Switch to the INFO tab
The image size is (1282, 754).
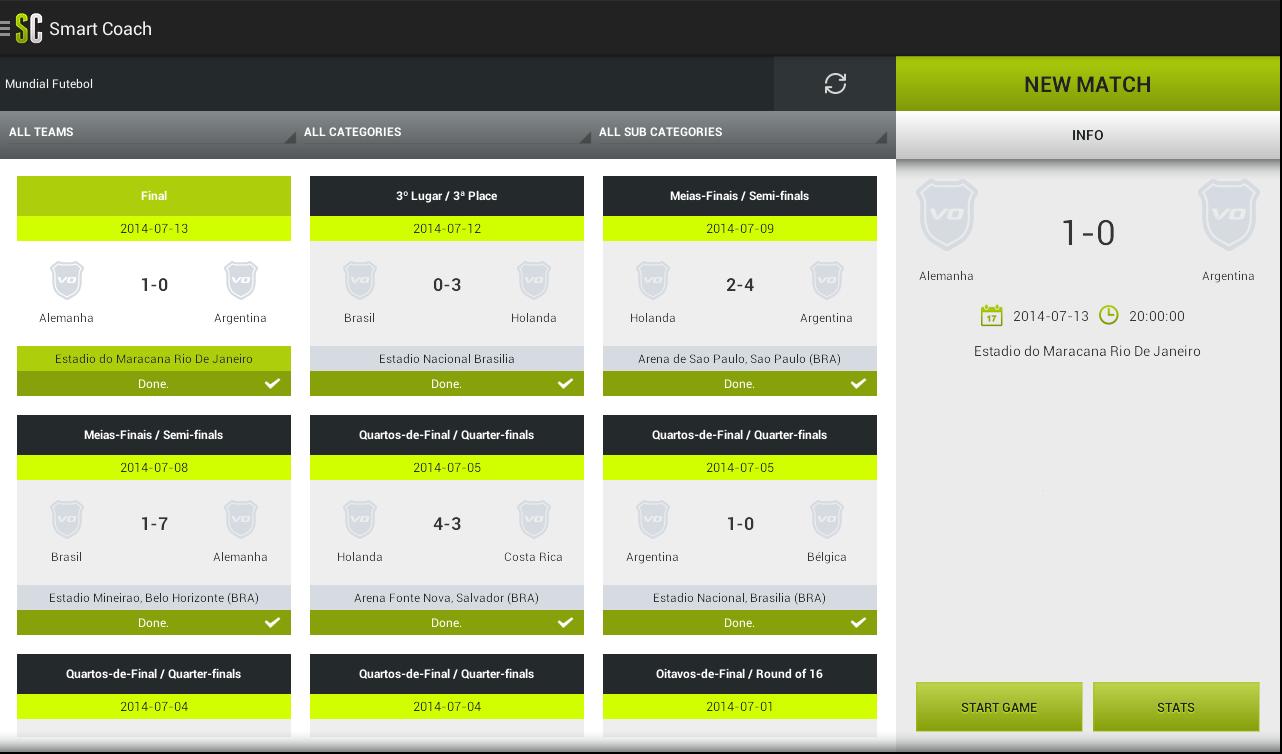(x=1088, y=135)
